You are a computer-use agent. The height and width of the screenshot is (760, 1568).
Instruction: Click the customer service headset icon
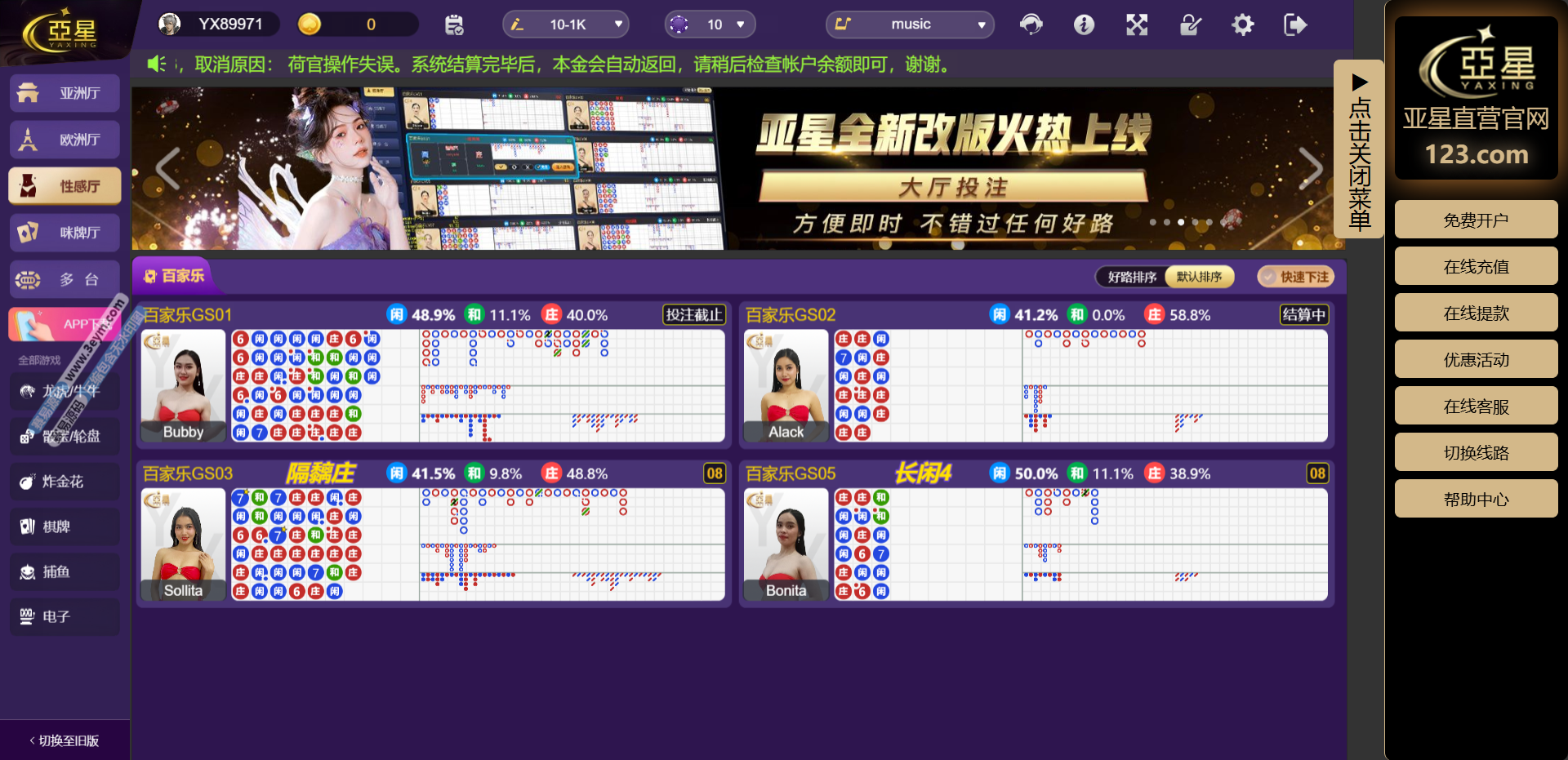click(x=1031, y=24)
